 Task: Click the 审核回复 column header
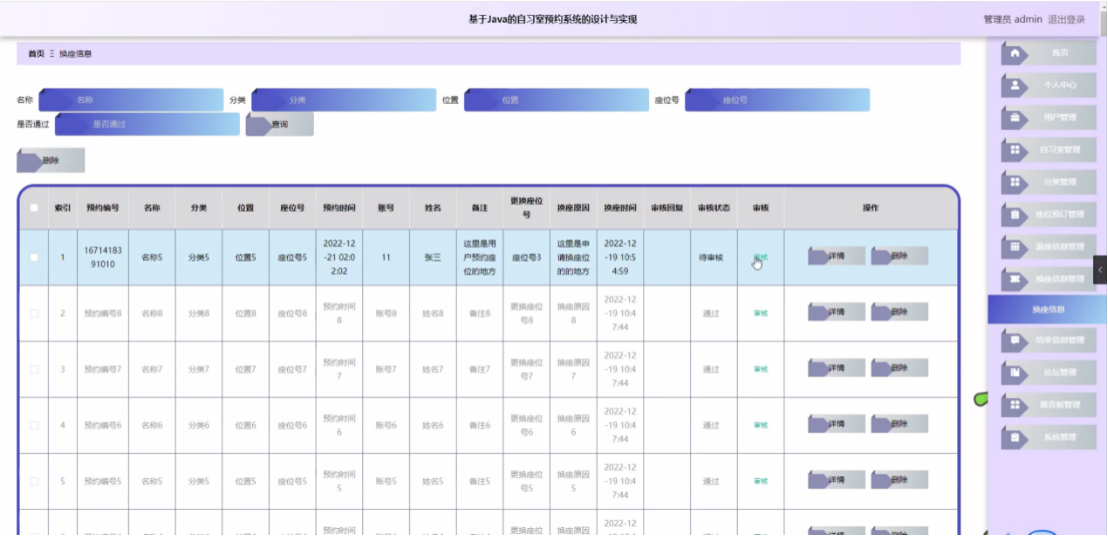point(667,208)
